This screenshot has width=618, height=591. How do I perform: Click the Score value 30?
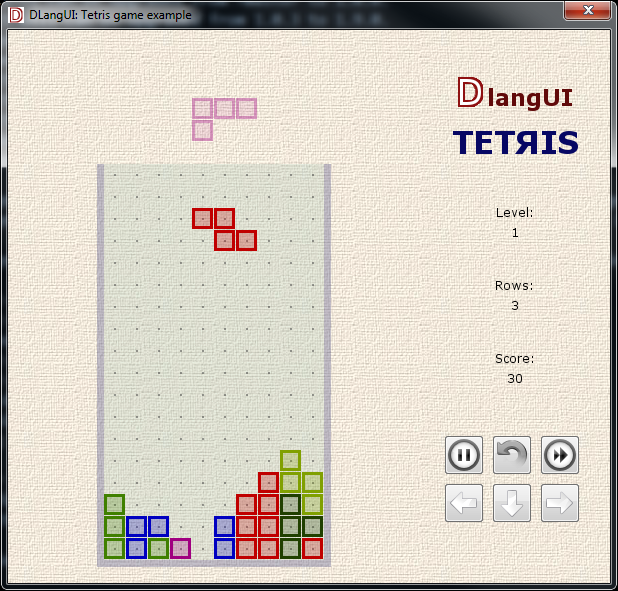514,378
